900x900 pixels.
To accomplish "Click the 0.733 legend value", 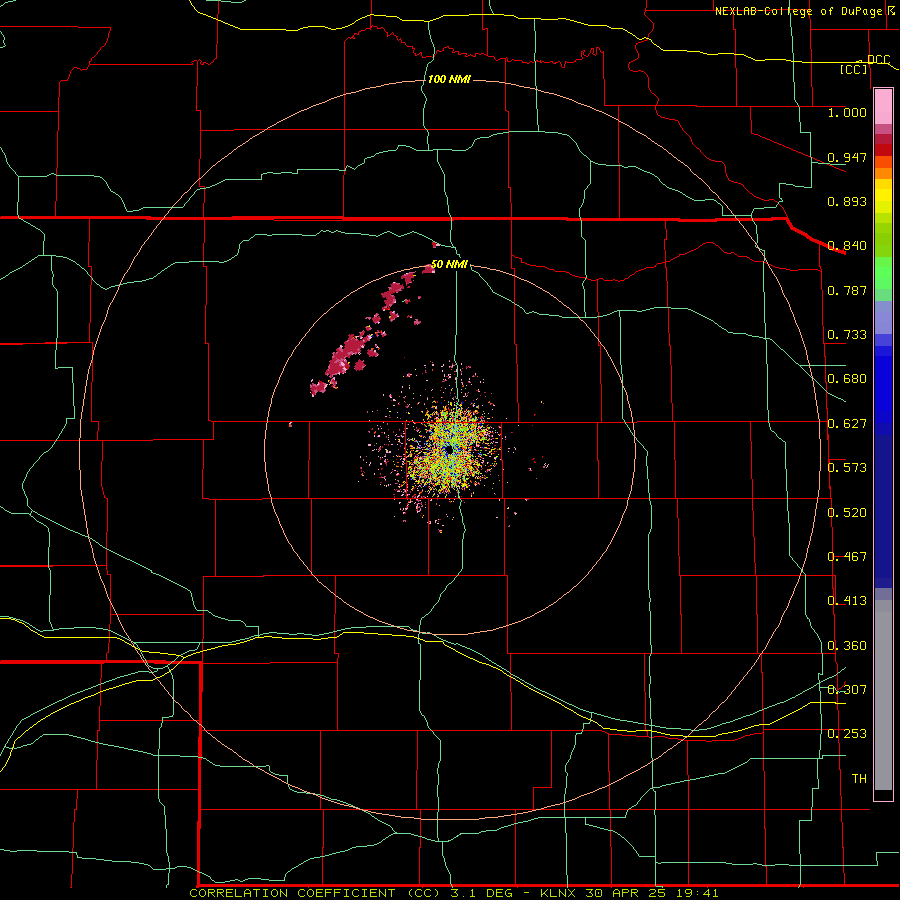I will coord(847,335).
